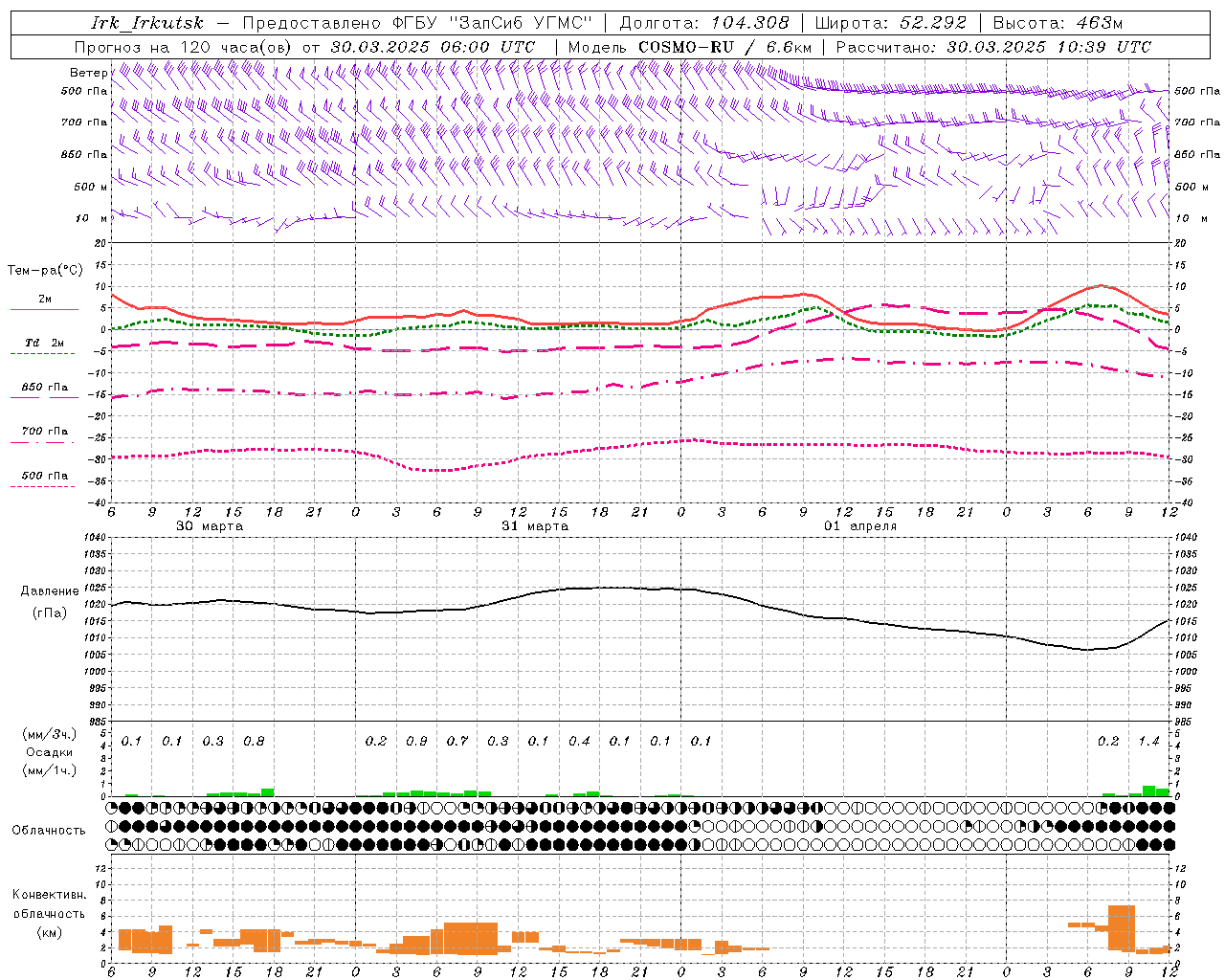Viewport: 1225px width, 980px height.
Task: Click the "500 м" wind level label on left
Action: click(91, 187)
